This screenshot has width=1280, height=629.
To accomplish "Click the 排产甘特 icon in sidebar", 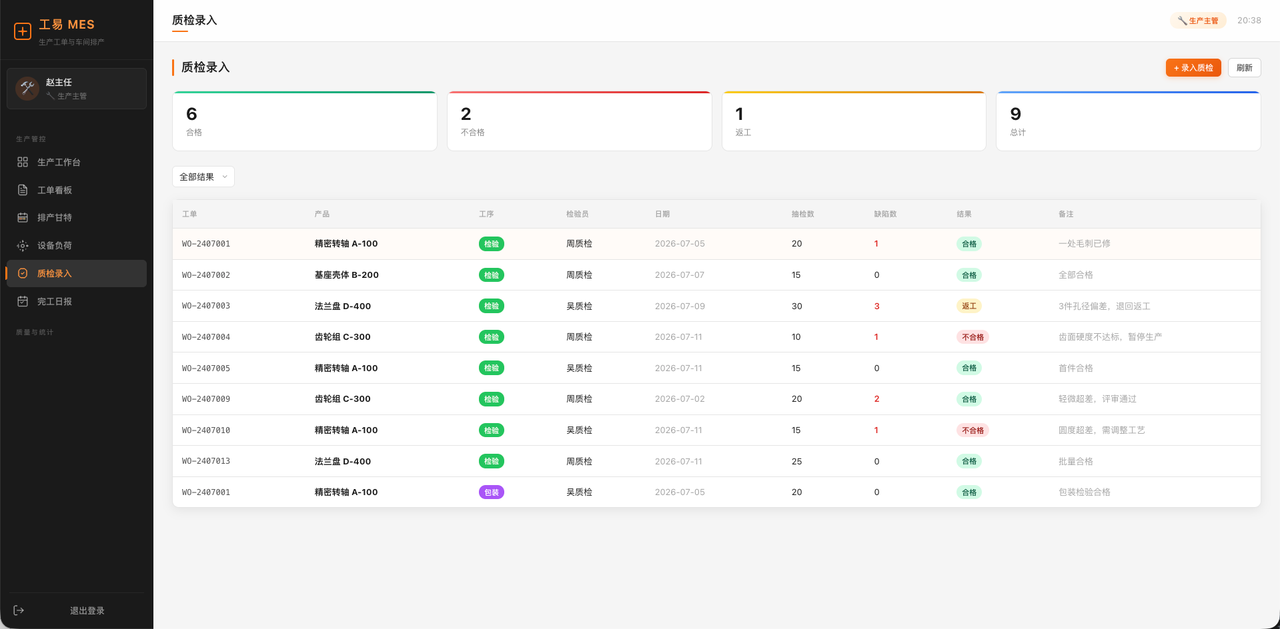I will pos(23,217).
